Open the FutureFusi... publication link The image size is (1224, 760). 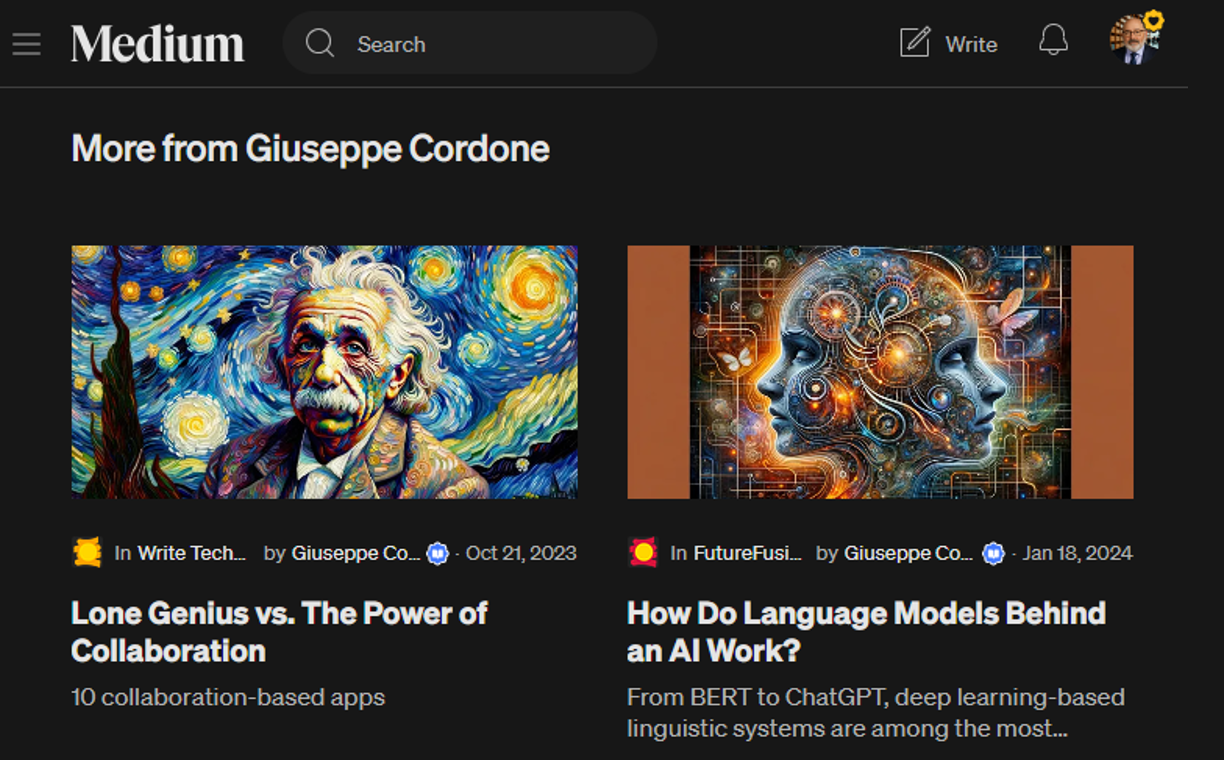click(748, 553)
